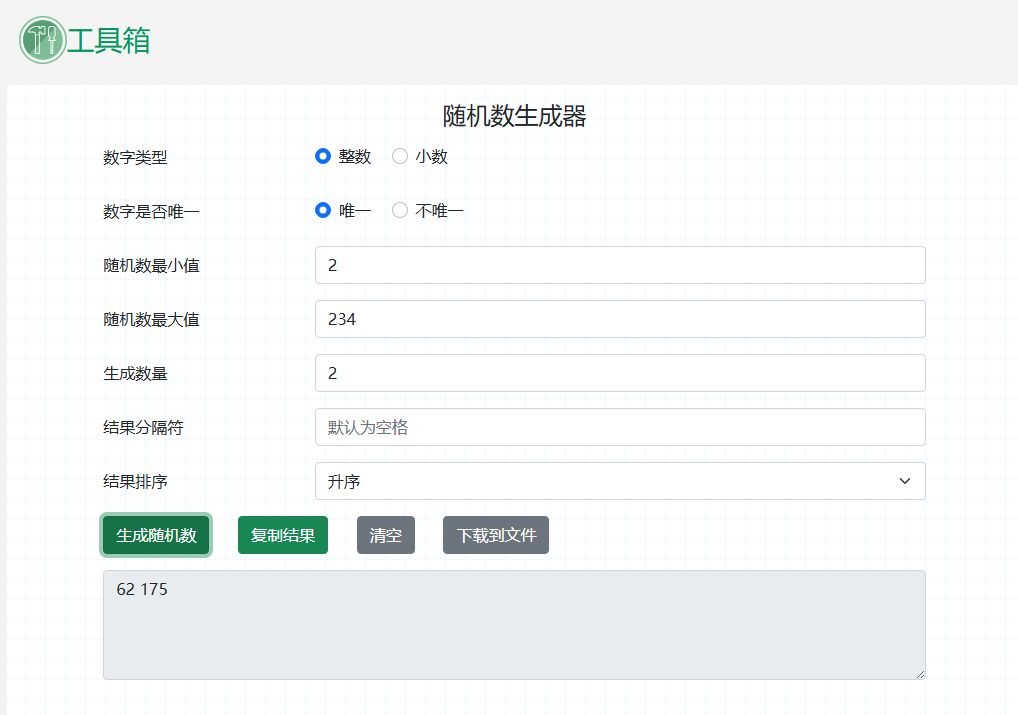Click 生成随机数 button
The height and width of the screenshot is (715, 1018).
(156, 535)
